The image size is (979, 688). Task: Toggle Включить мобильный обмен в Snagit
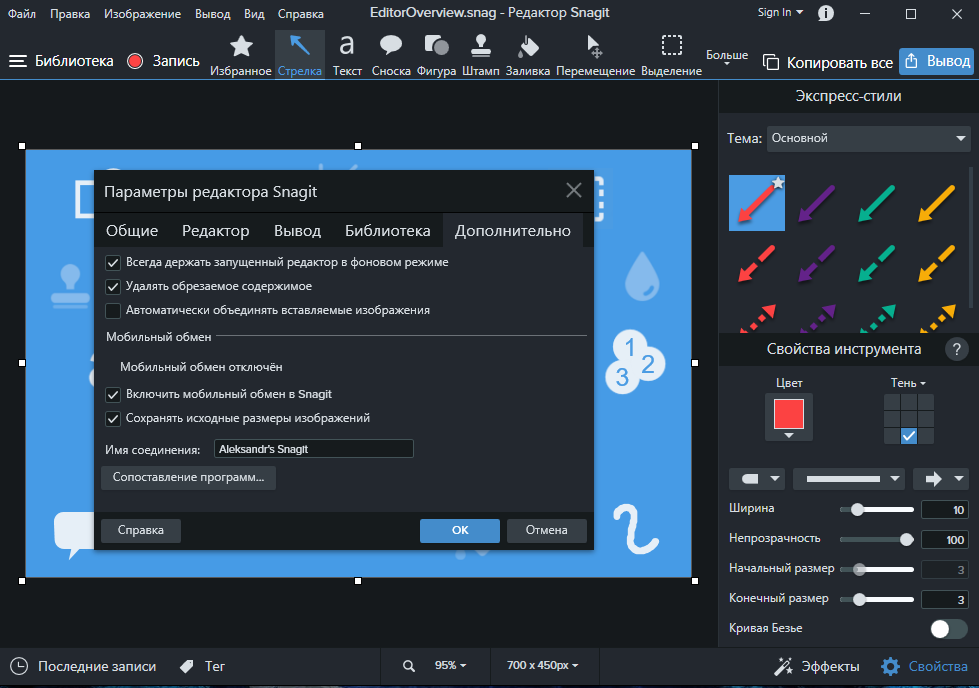(x=113, y=395)
